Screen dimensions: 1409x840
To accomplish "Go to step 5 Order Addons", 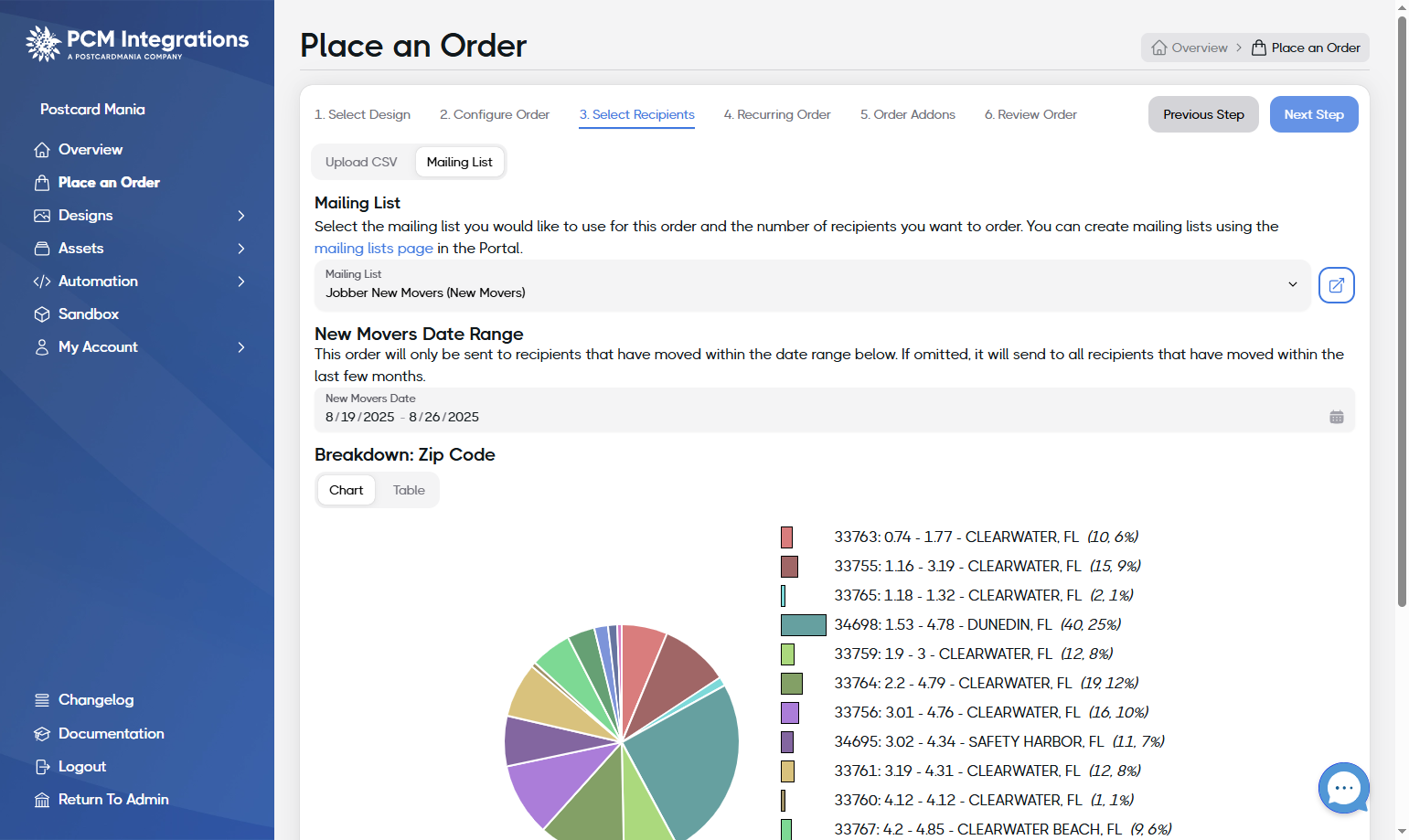I will [908, 114].
